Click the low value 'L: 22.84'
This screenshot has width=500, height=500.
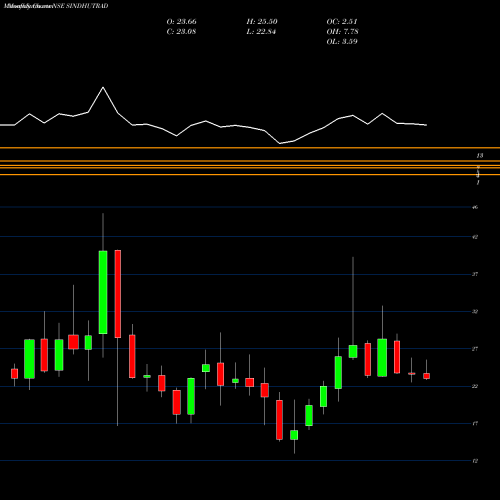261,31
